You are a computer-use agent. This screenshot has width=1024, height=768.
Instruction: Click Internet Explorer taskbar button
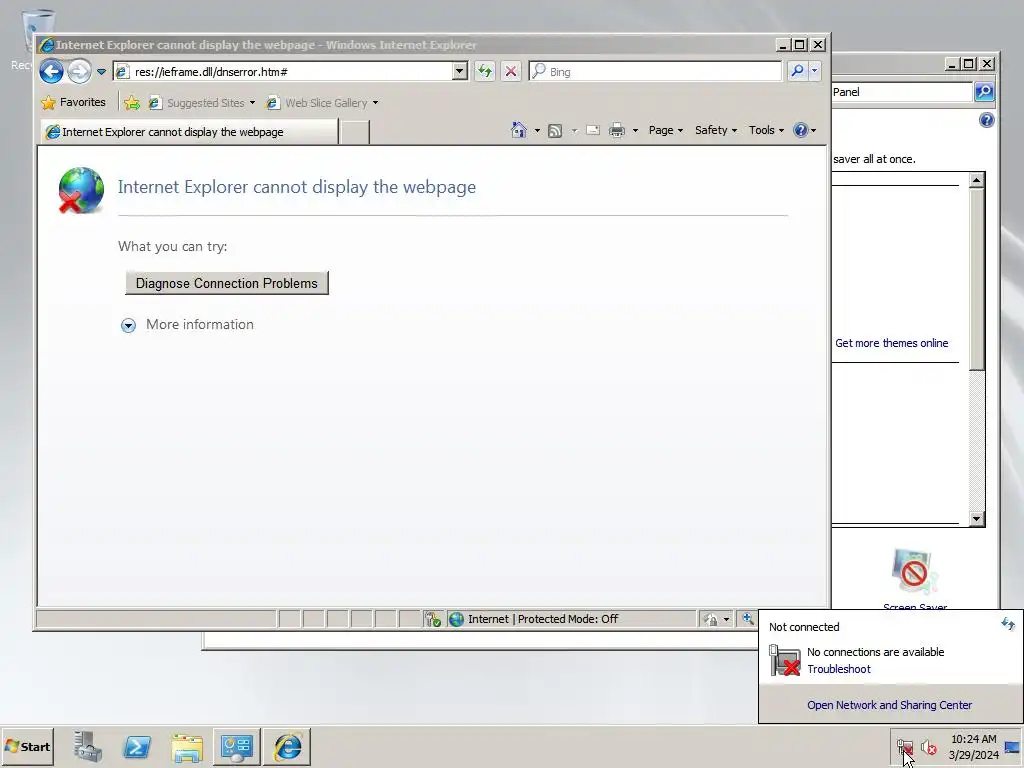point(287,746)
